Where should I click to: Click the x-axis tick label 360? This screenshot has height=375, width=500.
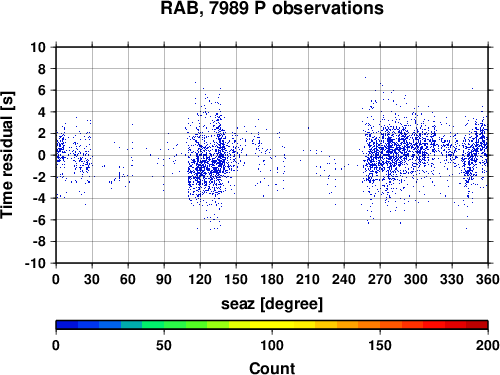coord(488,279)
